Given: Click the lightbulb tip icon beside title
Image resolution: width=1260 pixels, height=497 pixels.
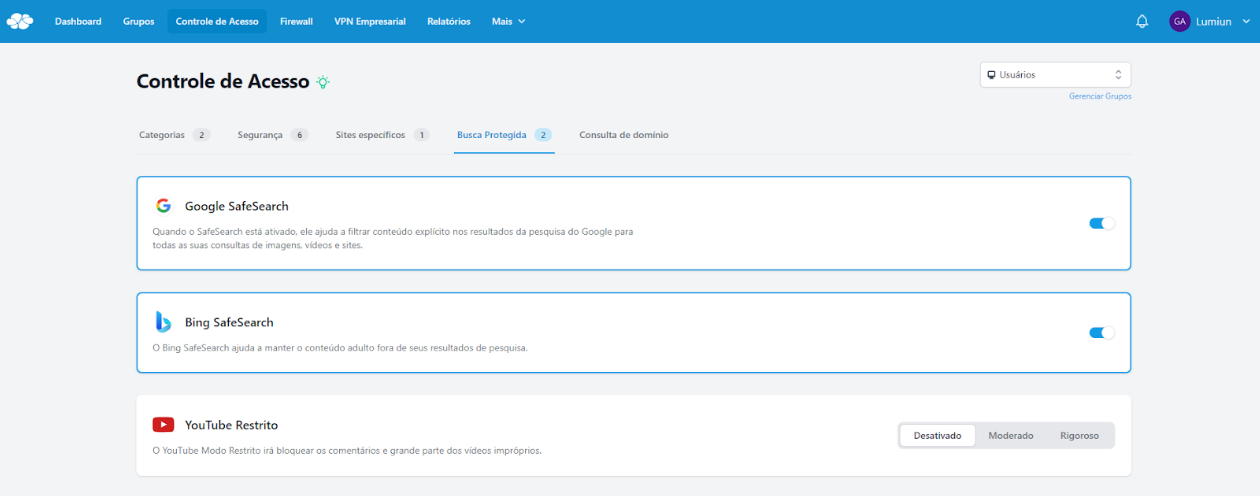Looking at the screenshot, I should (x=323, y=82).
